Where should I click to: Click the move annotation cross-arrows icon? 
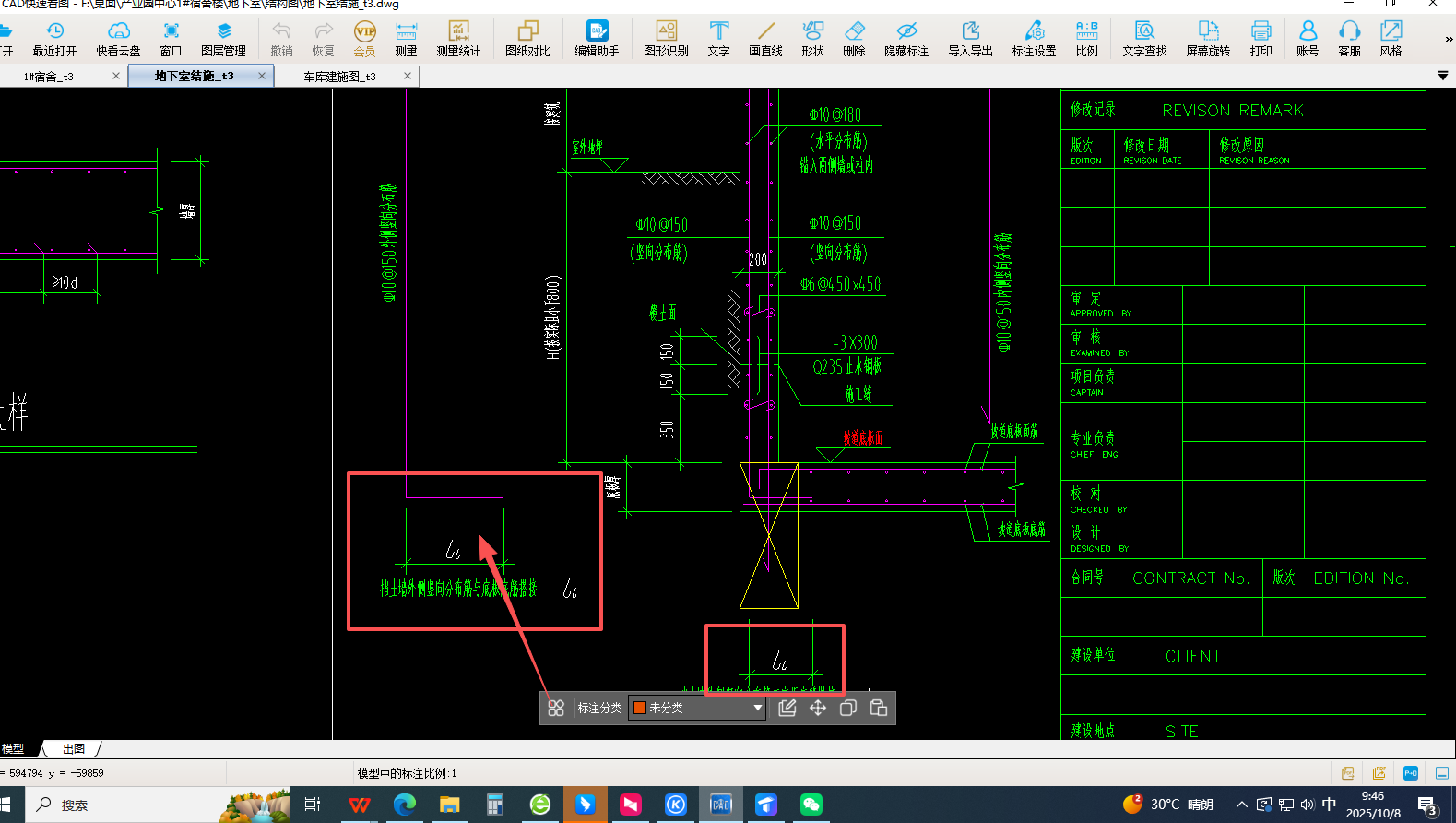pyautogui.click(x=818, y=708)
